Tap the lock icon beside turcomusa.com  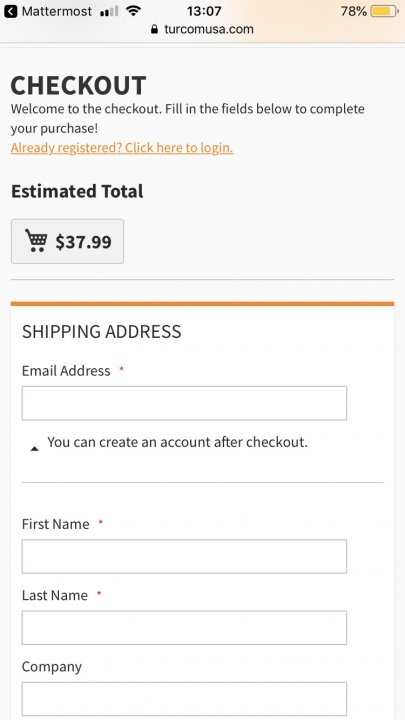pos(154,29)
